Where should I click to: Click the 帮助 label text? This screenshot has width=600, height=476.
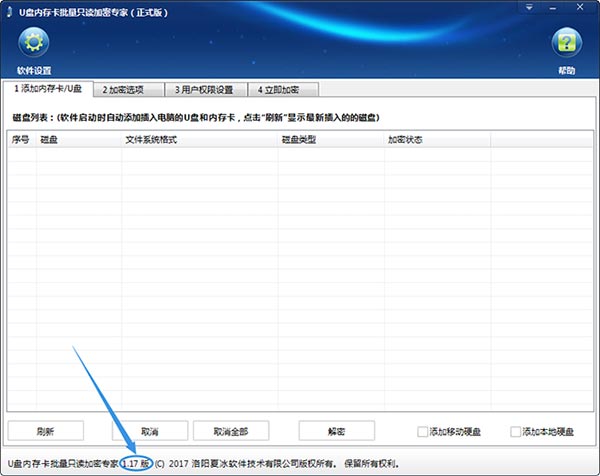(567, 70)
